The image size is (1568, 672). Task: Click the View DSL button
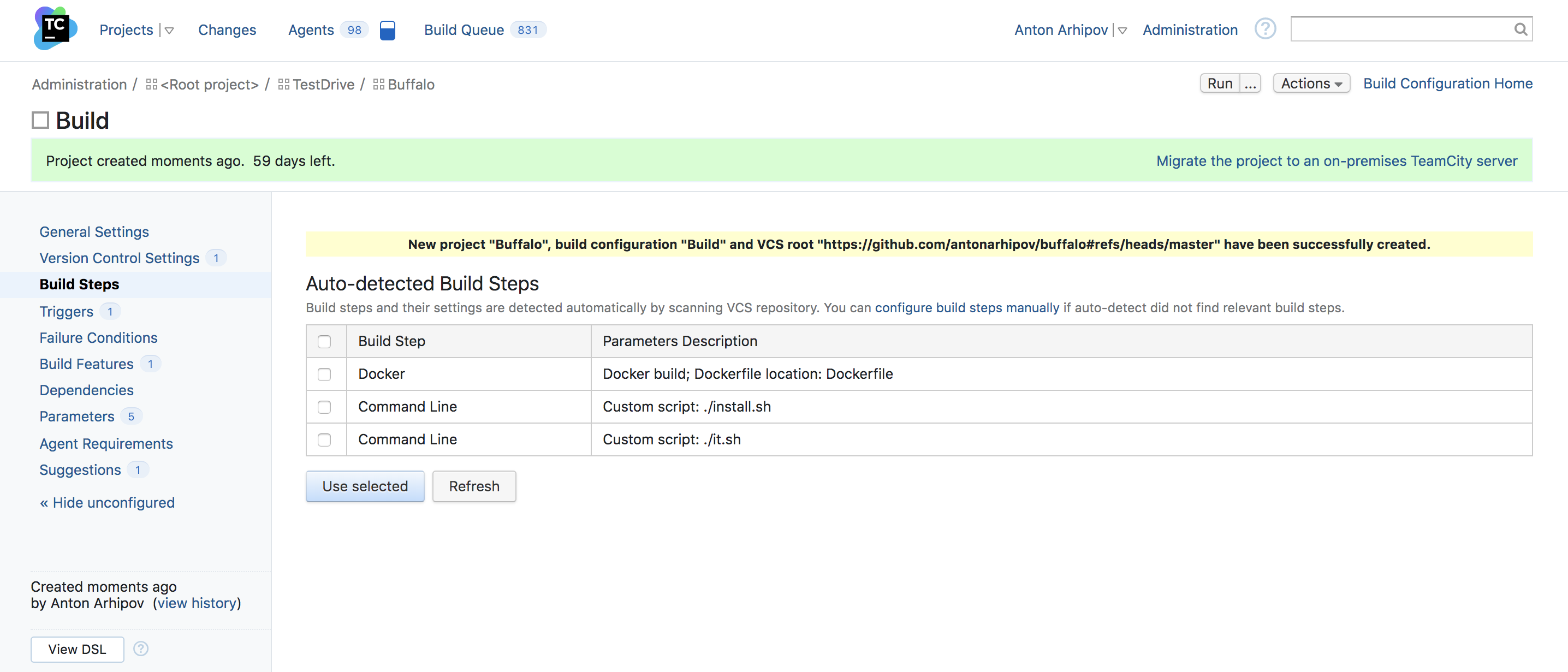coord(78,650)
